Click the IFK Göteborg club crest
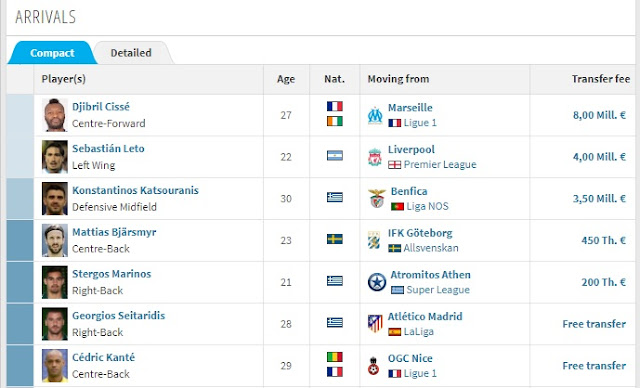640x388 pixels. coord(374,240)
